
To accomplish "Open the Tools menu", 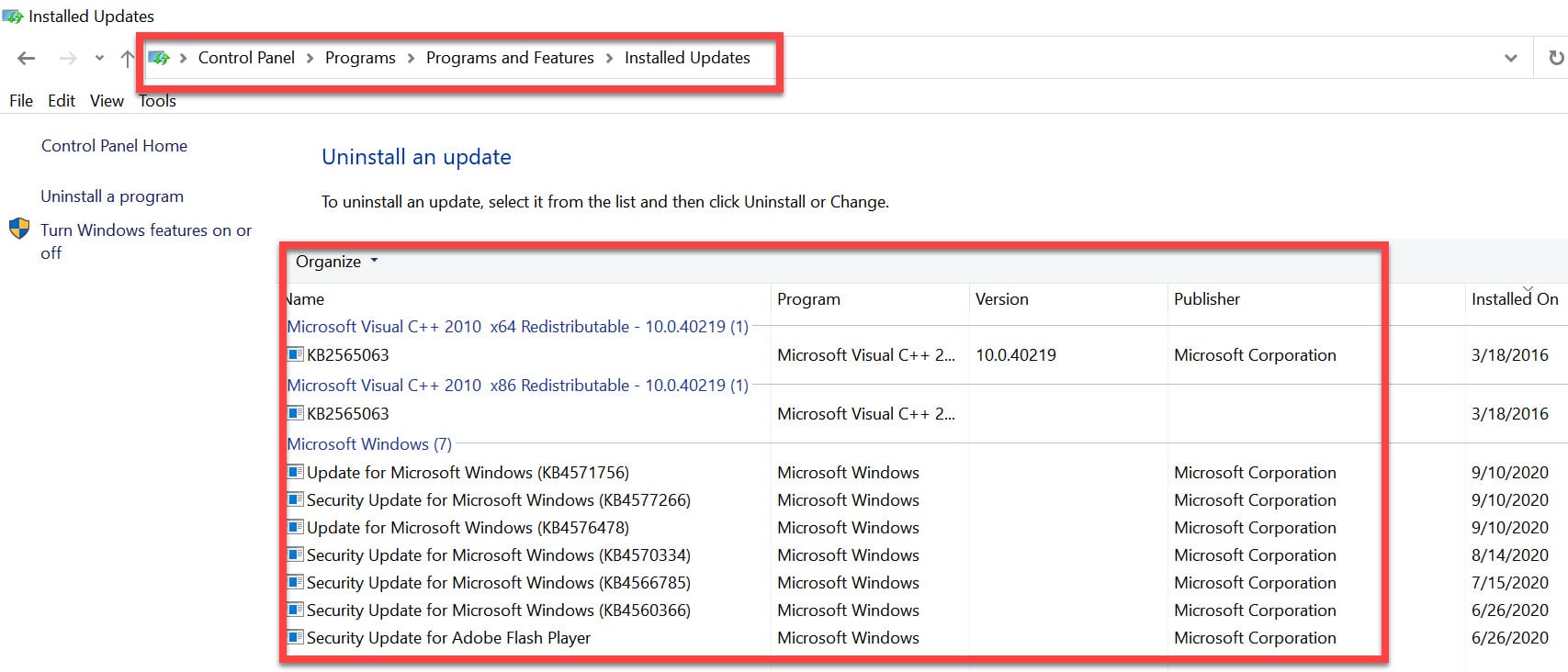I will [157, 101].
